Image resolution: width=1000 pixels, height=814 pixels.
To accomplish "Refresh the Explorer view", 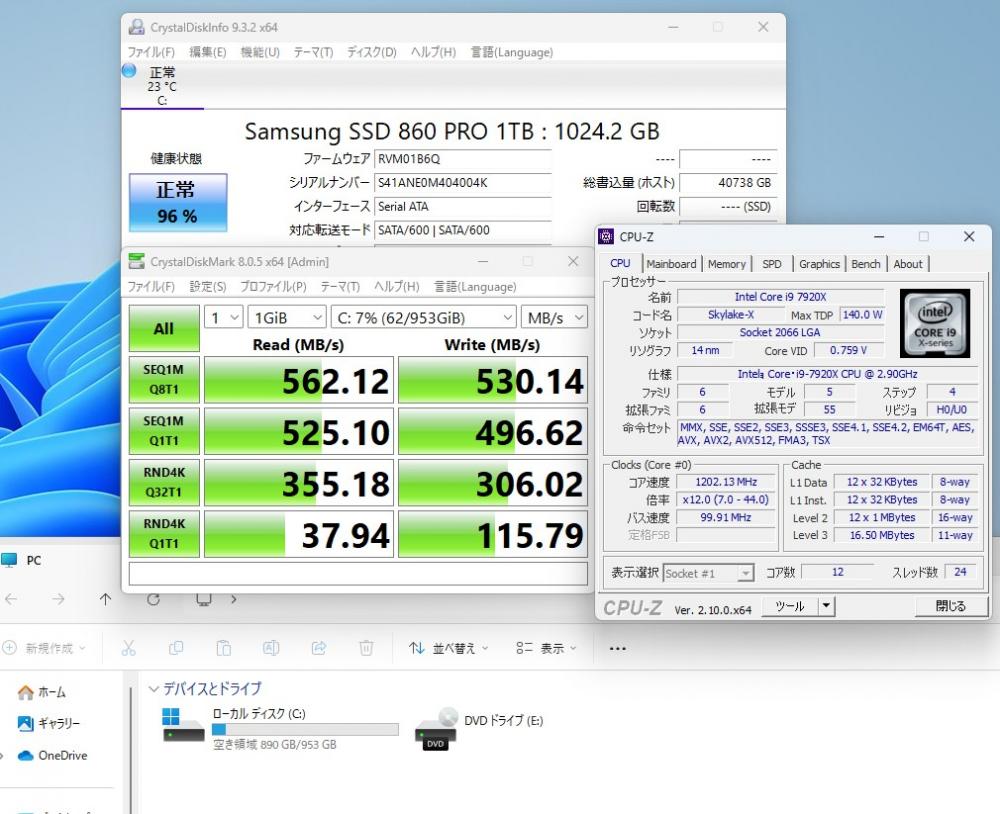I will pos(153,599).
